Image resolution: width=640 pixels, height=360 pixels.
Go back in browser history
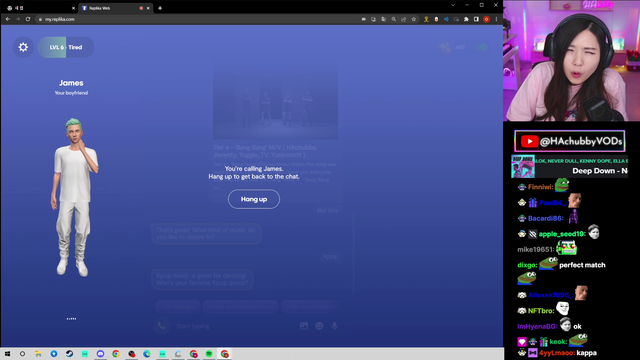tap(8, 19)
